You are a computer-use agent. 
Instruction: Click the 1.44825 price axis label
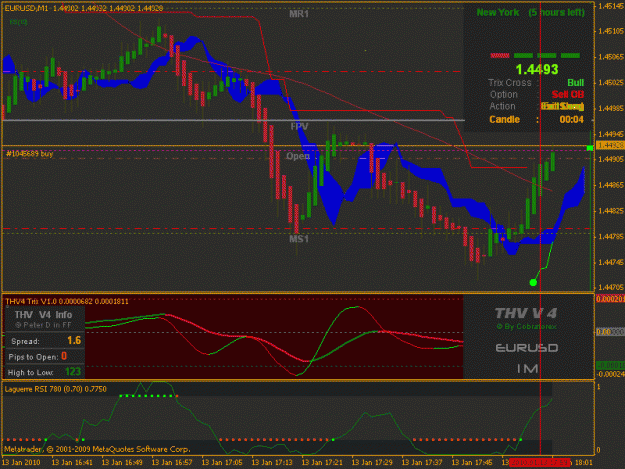[x=611, y=211]
